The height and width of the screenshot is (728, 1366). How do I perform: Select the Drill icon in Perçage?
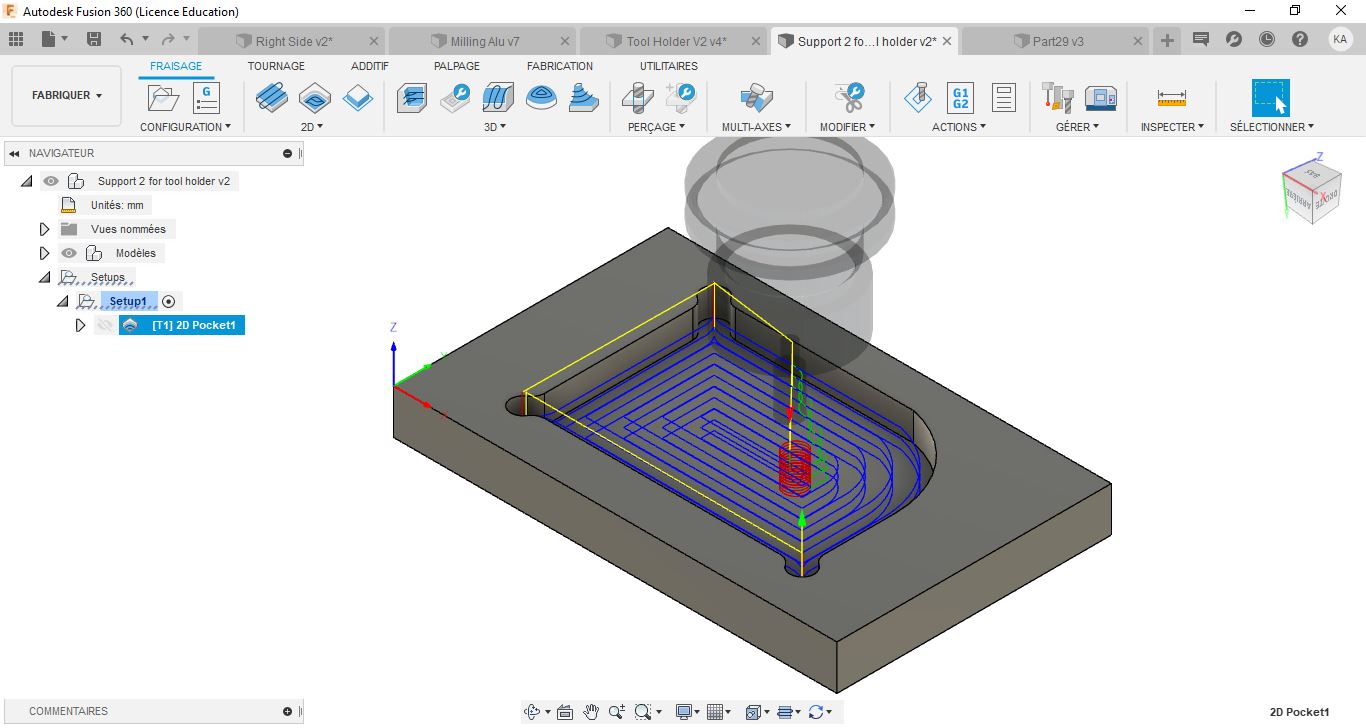pos(637,98)
